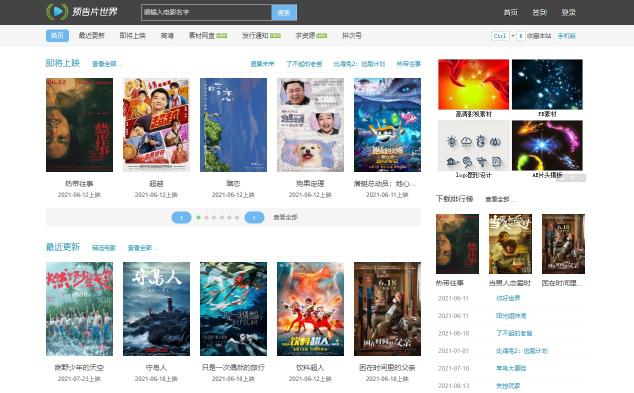Open the 最近更新 navigation tab
This screenshot has height=393, width=634.
[x=92, y=36]
